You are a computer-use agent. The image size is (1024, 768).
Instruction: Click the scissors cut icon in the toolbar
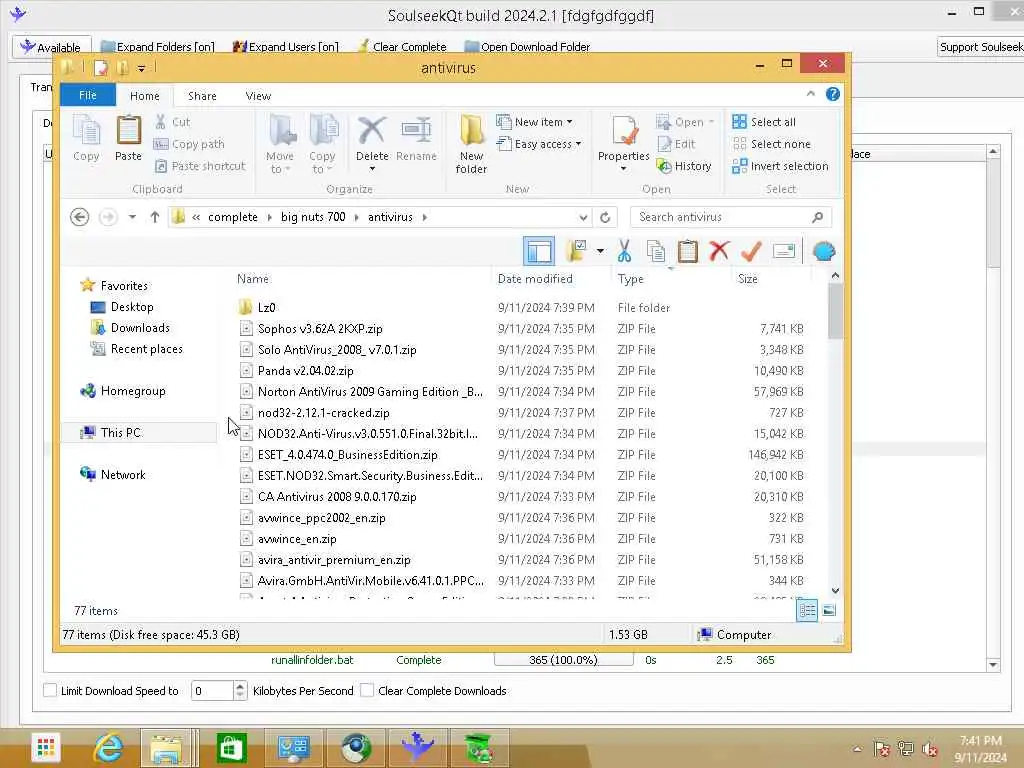tap(624, 251)
